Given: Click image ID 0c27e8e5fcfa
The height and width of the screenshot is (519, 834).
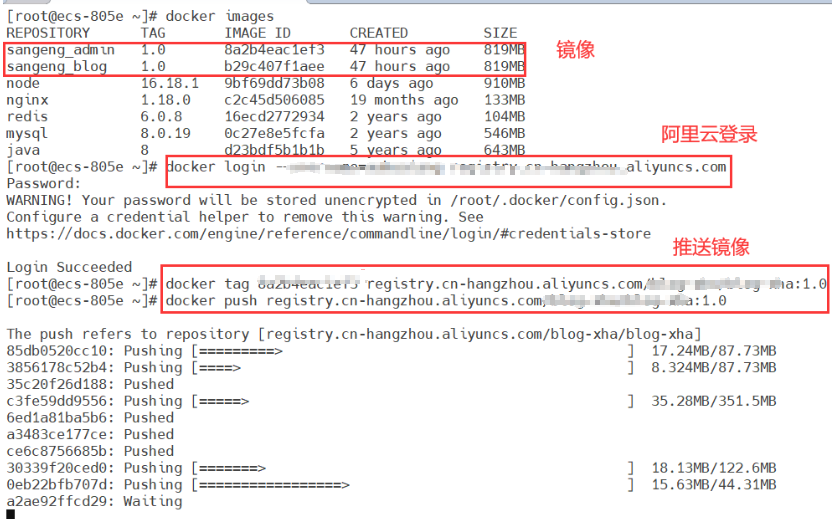Looking at the screenshot, I should click(x=274, y=133).
